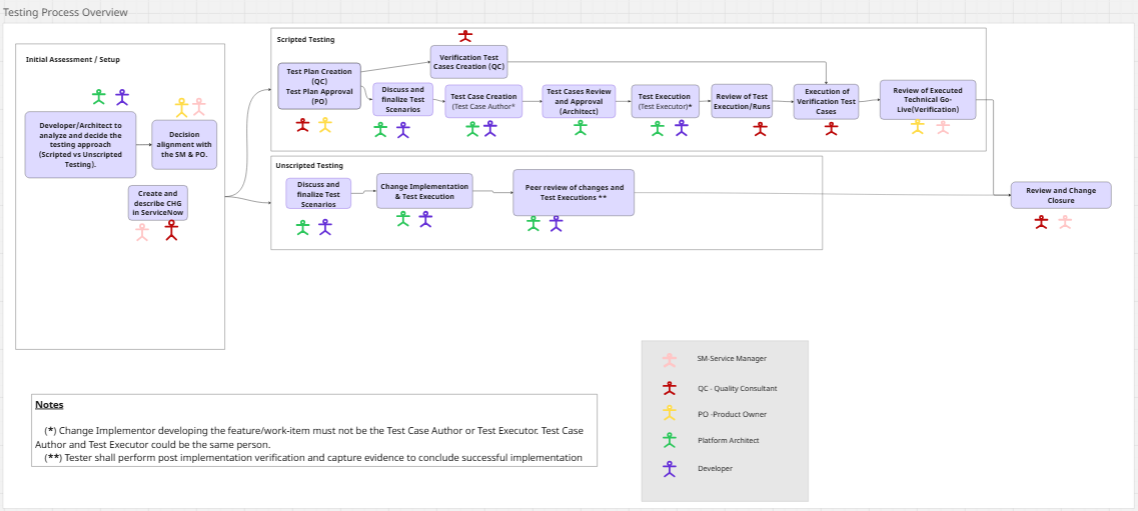Click the double-asterisk Tester post implementation note
The width and height of the screenshot is (1138, 511).
(314, 458)
